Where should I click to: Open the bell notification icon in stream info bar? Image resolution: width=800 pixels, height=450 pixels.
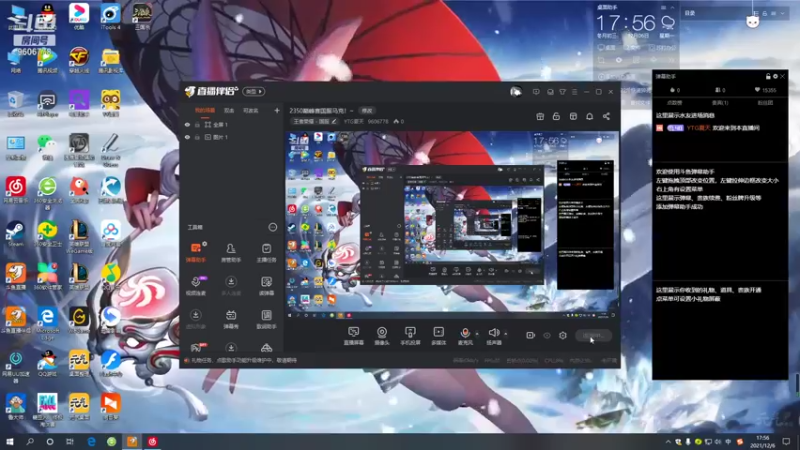[589, 116]
